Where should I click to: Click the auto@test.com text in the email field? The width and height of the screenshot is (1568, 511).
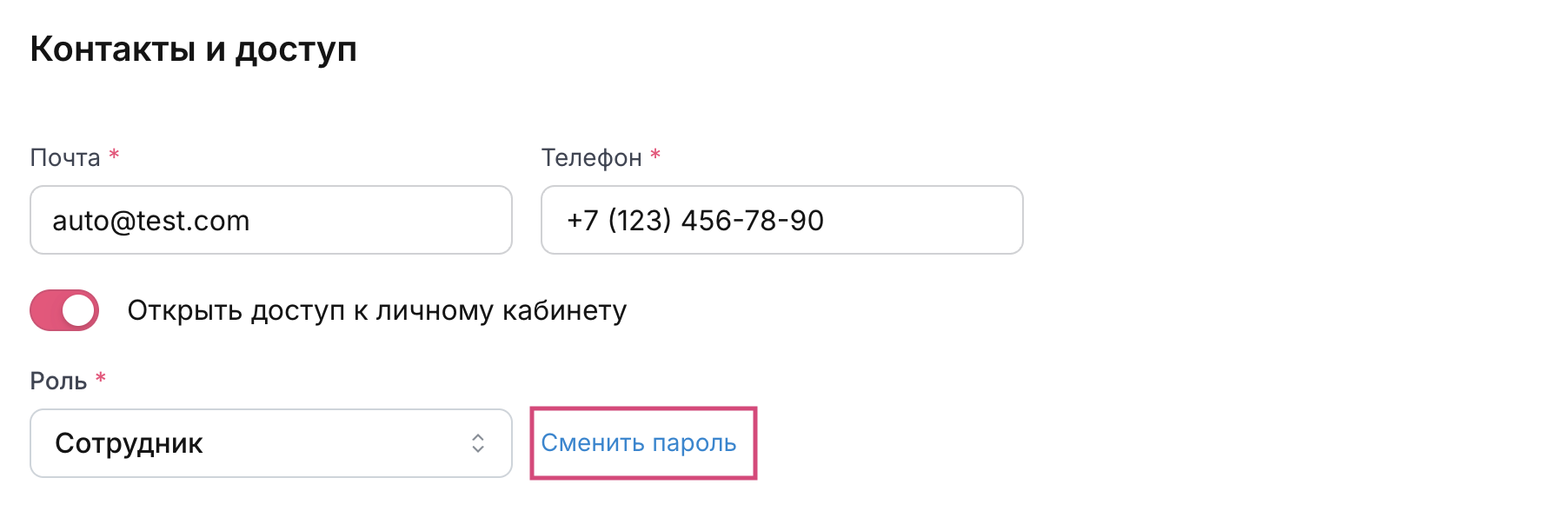click(151, 221)
